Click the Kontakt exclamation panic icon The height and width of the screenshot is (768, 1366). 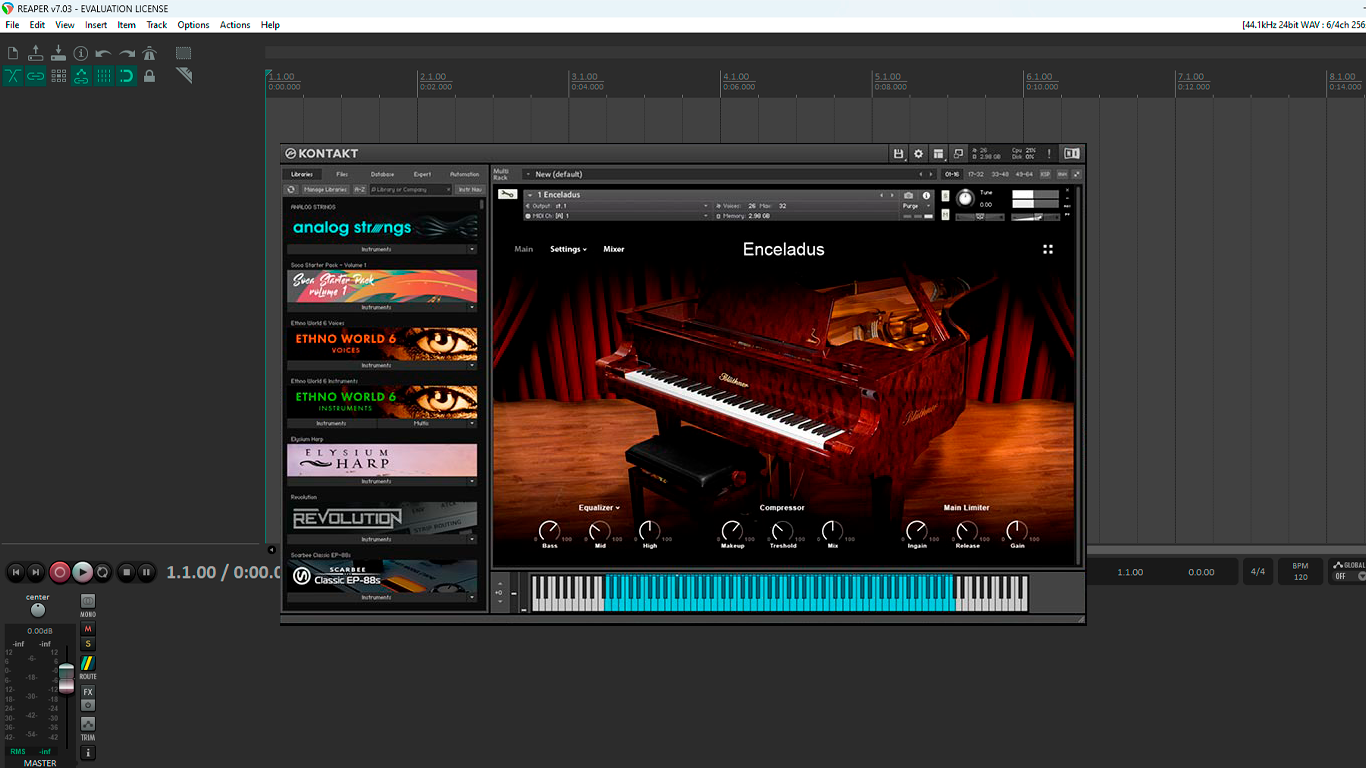(x=1049, y=154)
